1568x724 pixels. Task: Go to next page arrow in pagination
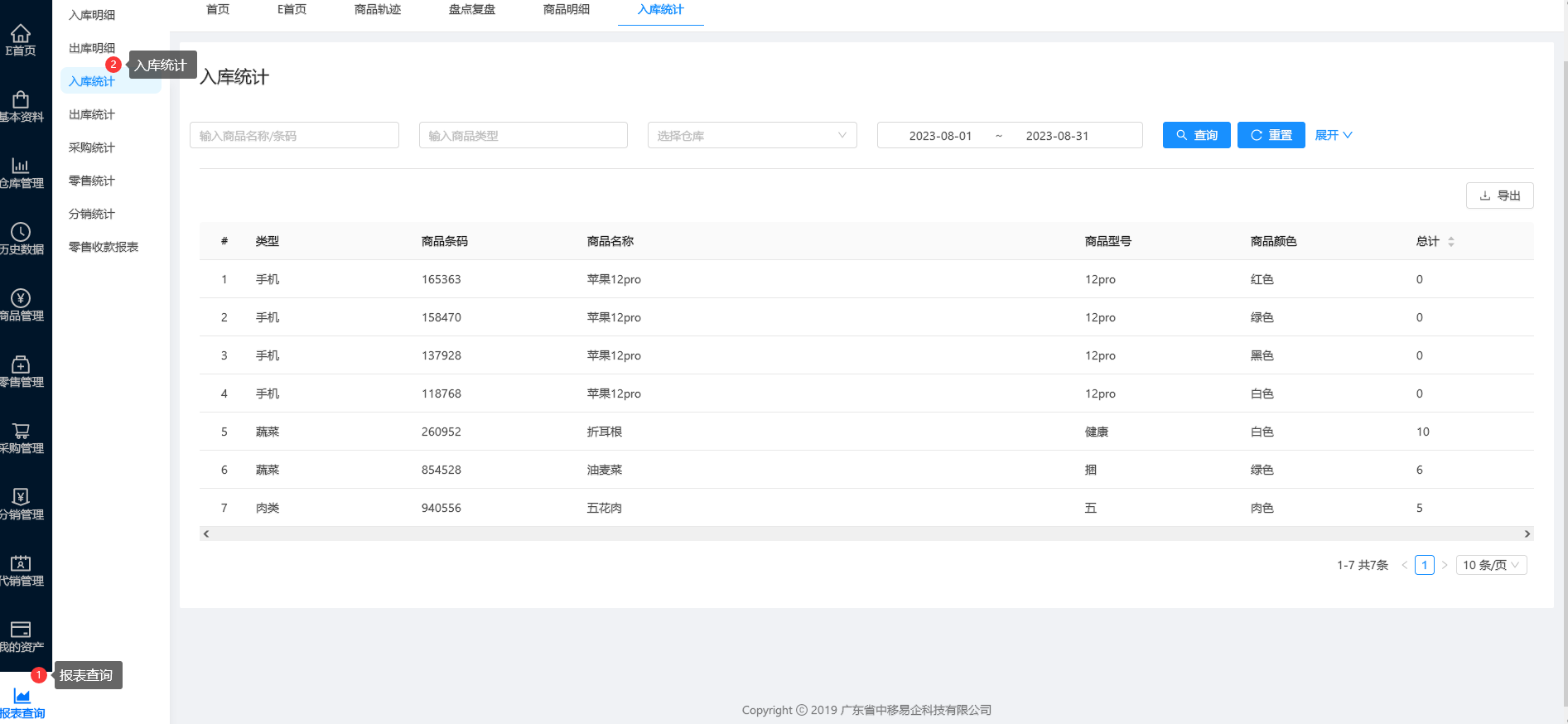tap(1445, 565)
